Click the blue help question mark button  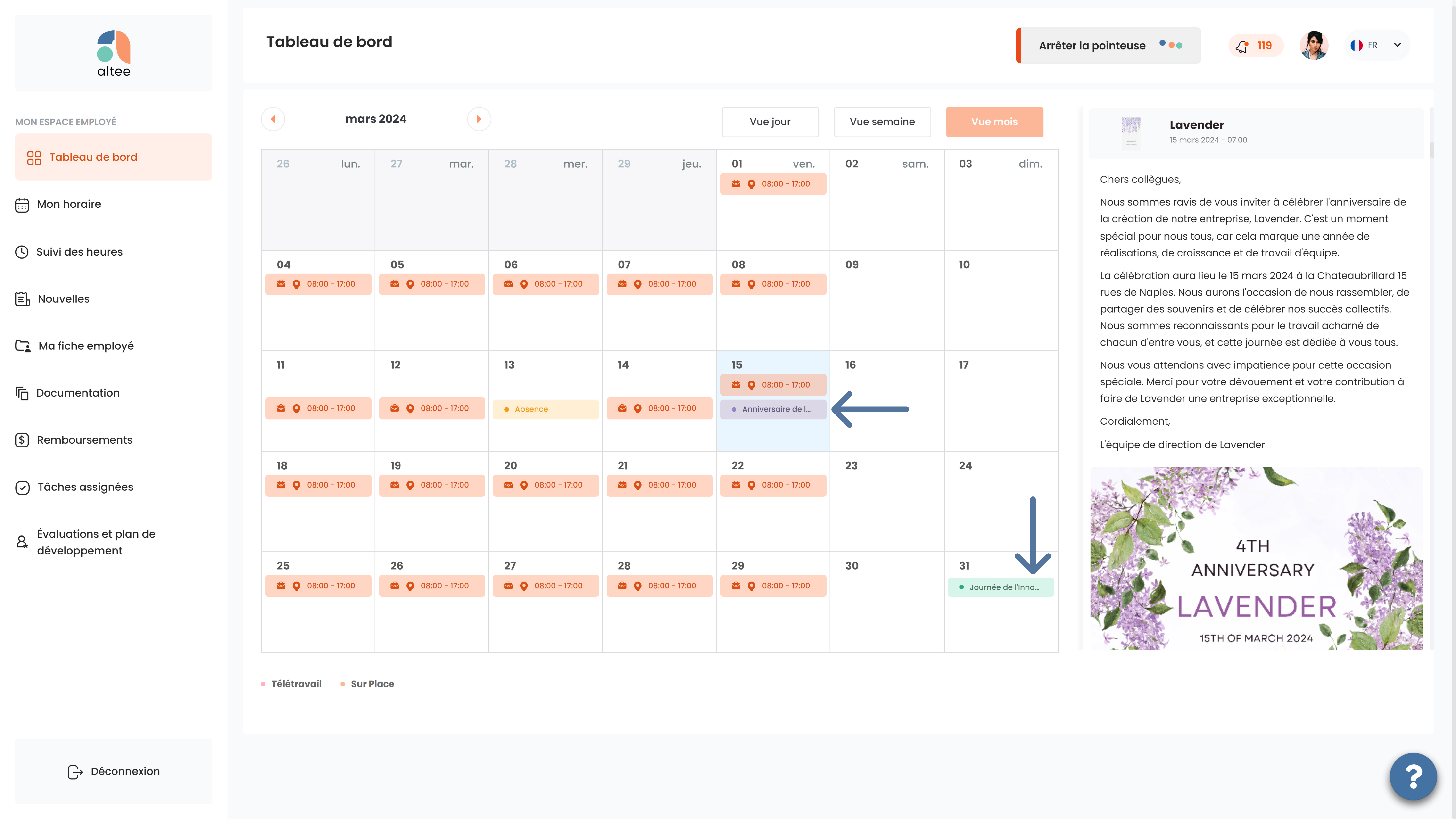point(1413,776)
